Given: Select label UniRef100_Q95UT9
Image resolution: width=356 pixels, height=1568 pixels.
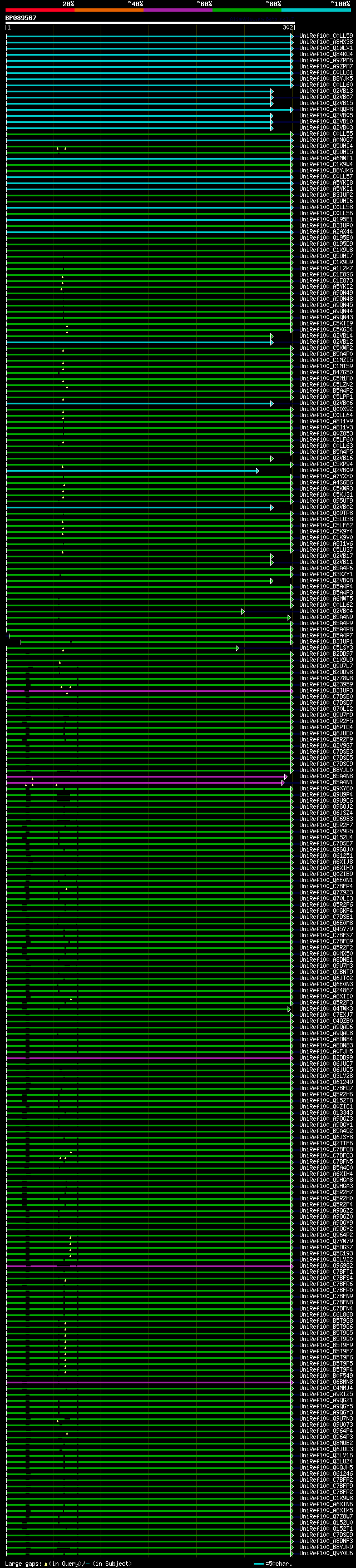Looking at the screenshot, I should [x=325, y=501].
